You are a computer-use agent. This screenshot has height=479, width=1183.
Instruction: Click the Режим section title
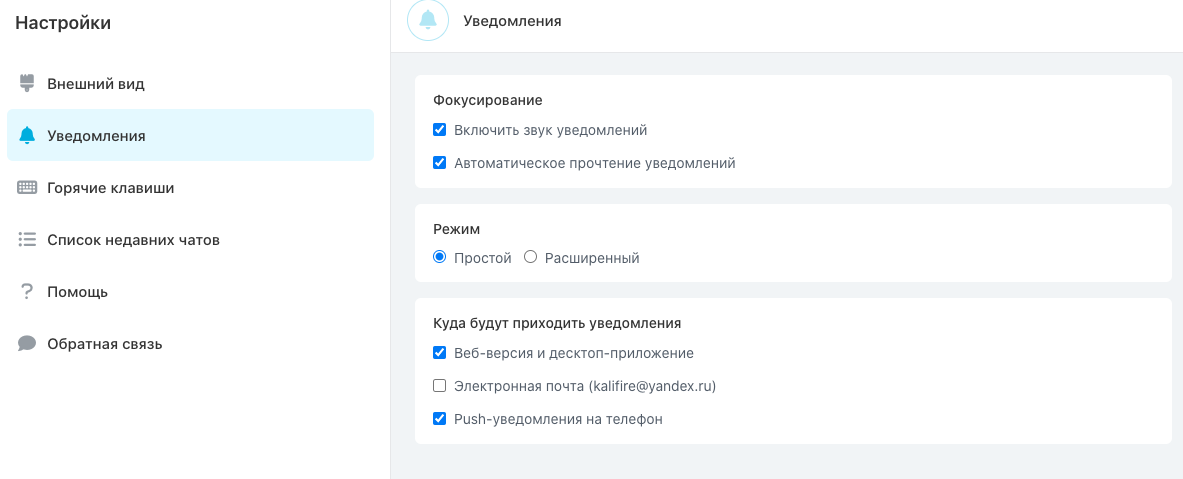(456, 229)
